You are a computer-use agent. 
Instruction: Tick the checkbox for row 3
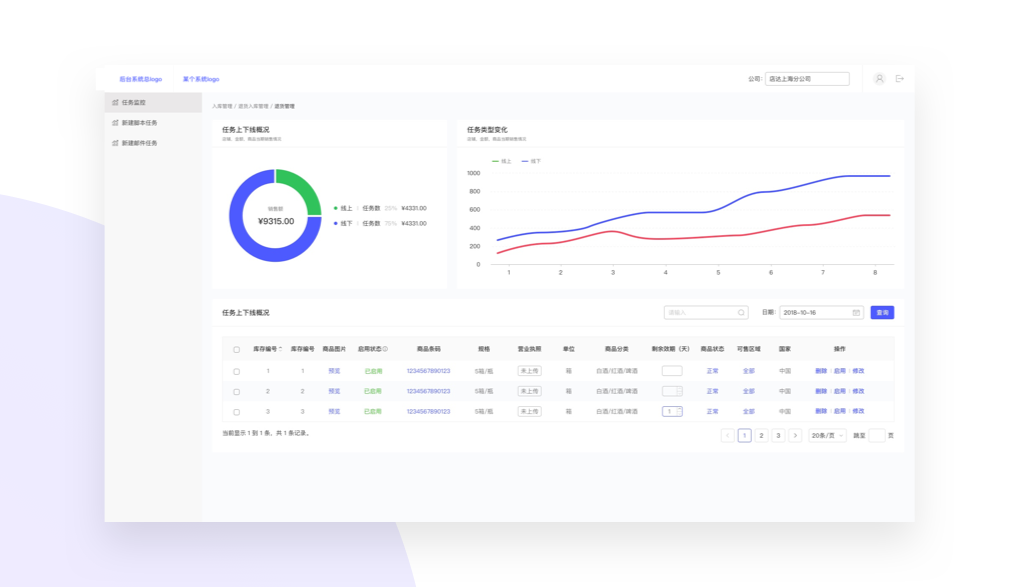pos(236,412)
